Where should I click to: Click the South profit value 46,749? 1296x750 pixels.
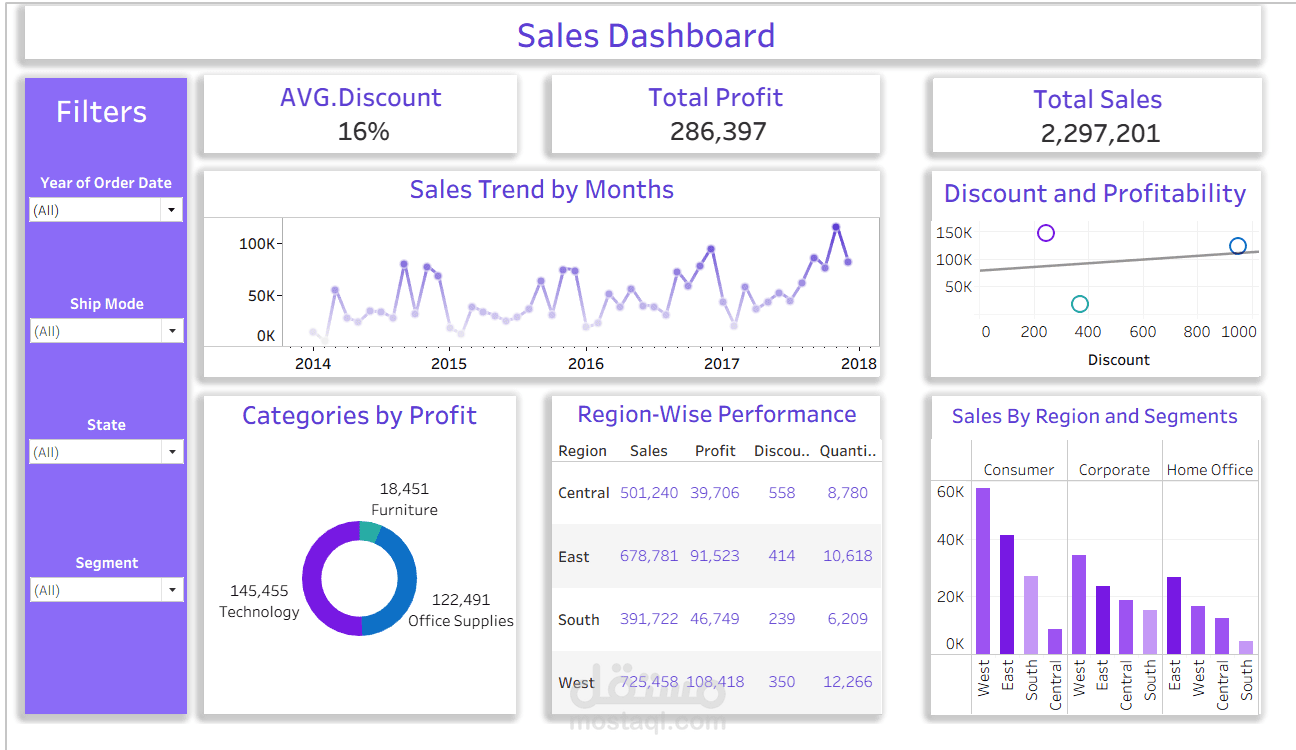pyautogui.click(x=715, y=619)
